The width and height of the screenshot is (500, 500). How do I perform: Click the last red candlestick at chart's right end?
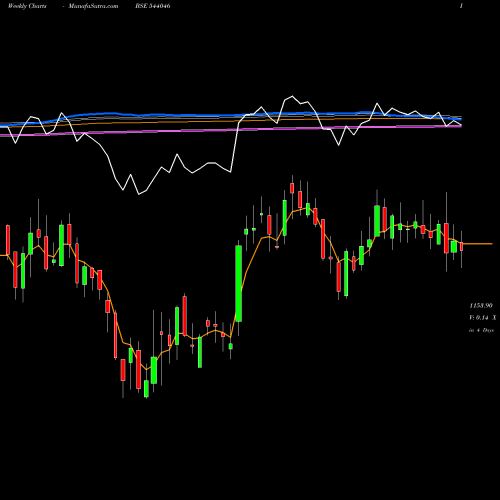pyautogui.click(x=462, y=247)
